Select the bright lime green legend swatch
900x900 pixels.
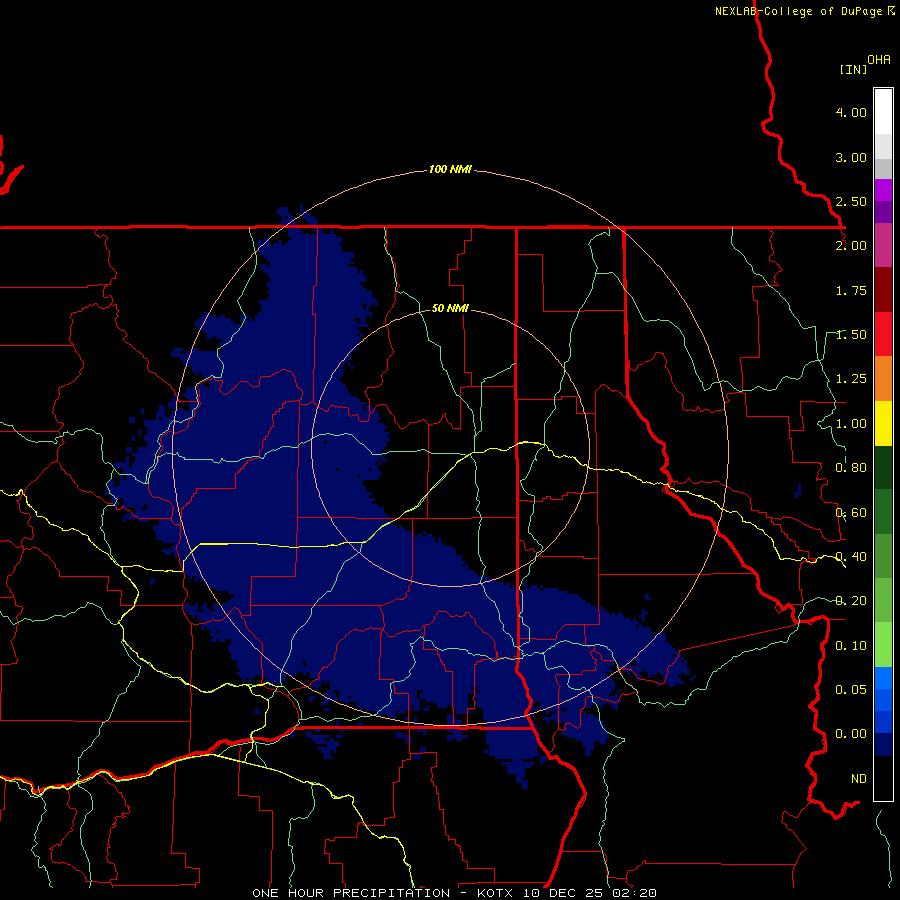(883, 645)
